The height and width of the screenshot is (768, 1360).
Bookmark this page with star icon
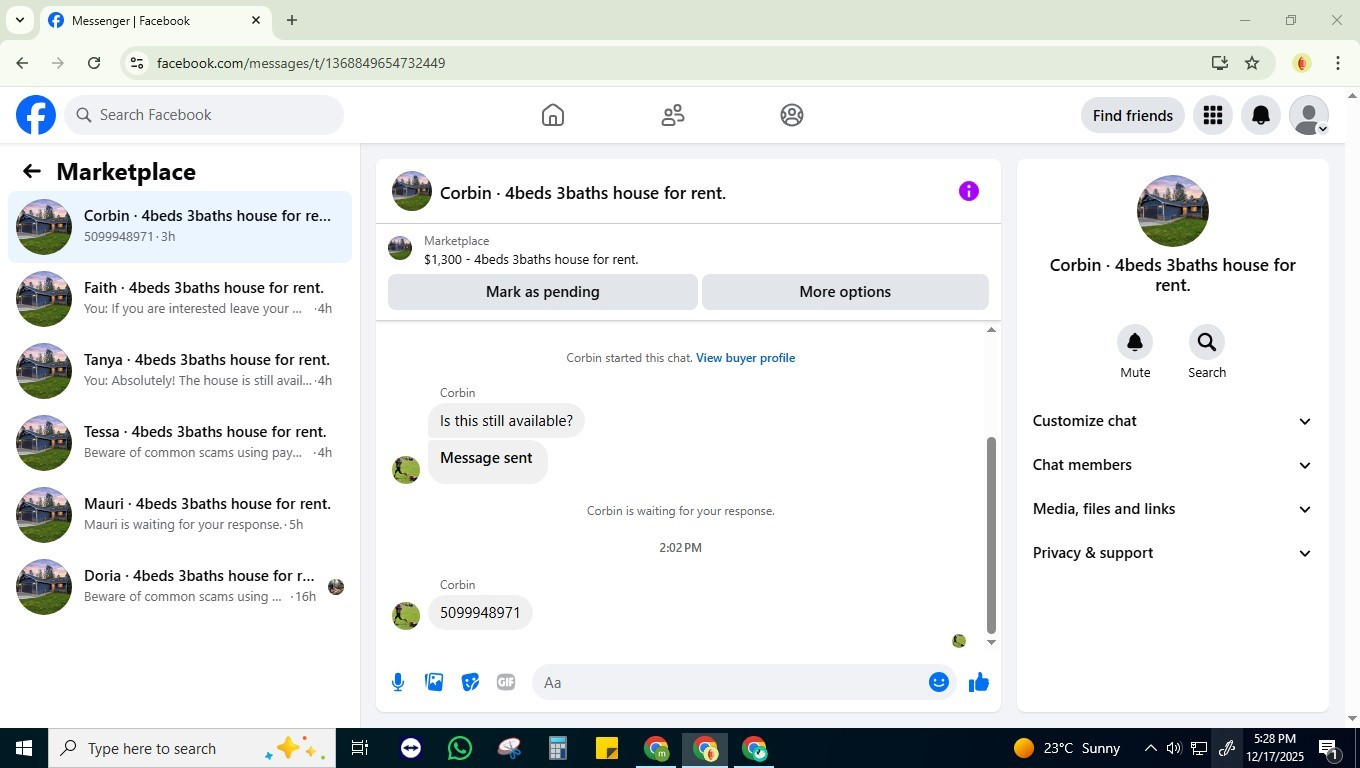(1252, 63)
